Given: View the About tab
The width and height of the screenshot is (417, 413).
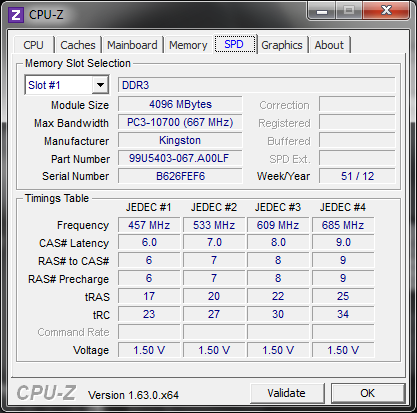Looking at the screenshot, I should click(x=329, y=45).
